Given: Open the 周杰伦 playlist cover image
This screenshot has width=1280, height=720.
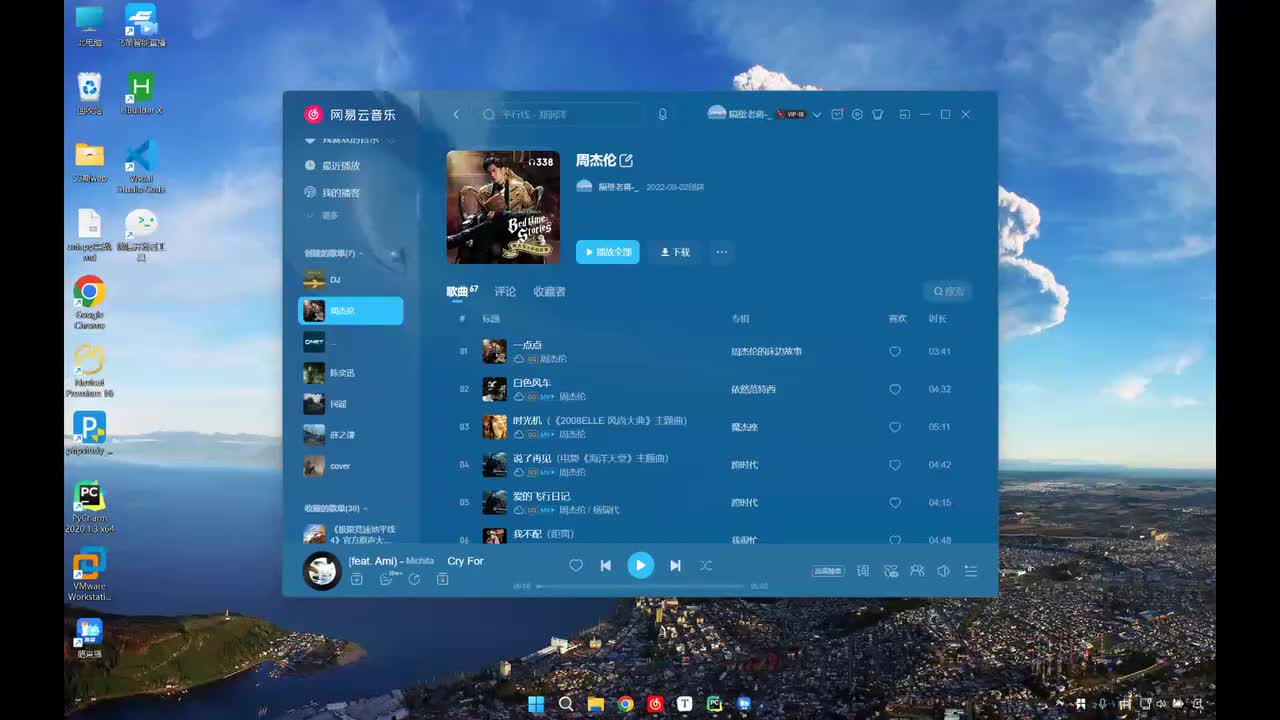Looking at the screenshot, I should click(x=503, y=207).
